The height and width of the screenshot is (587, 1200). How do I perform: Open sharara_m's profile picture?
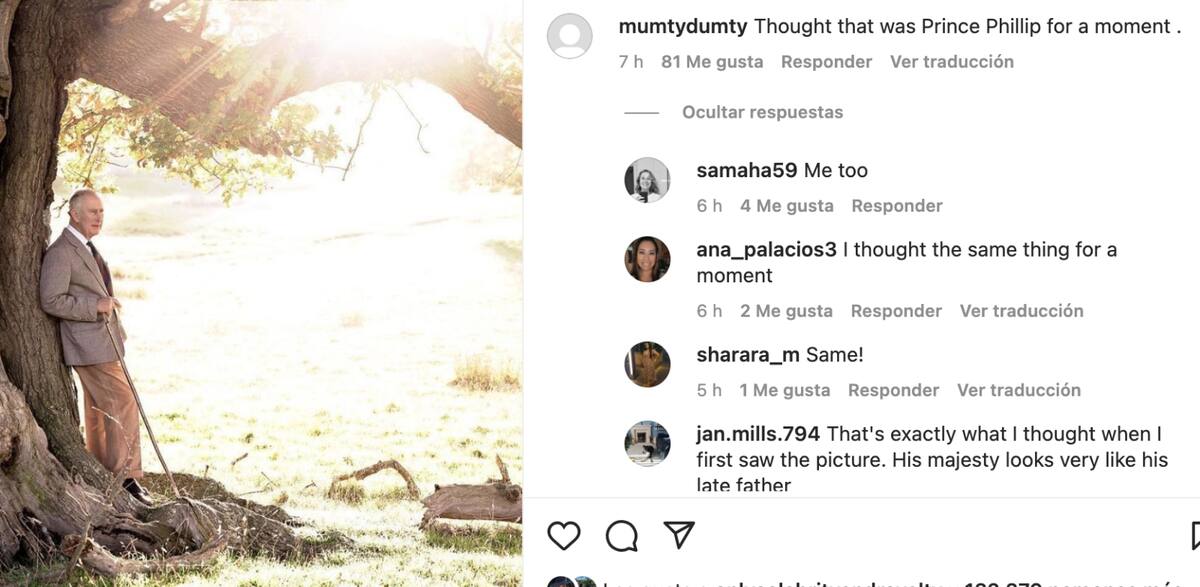pos(647,364)
